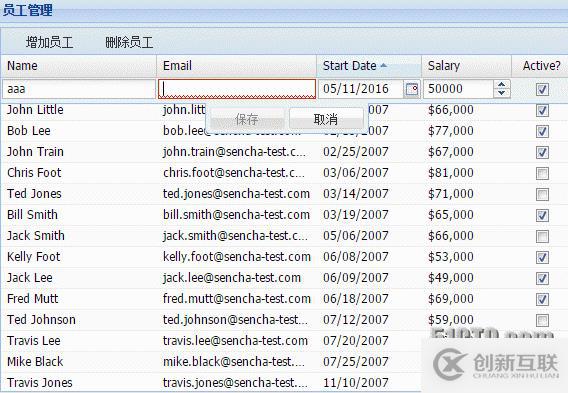568x393 pixels.
Task: Click the 保存 button
Action: [247, 119]
